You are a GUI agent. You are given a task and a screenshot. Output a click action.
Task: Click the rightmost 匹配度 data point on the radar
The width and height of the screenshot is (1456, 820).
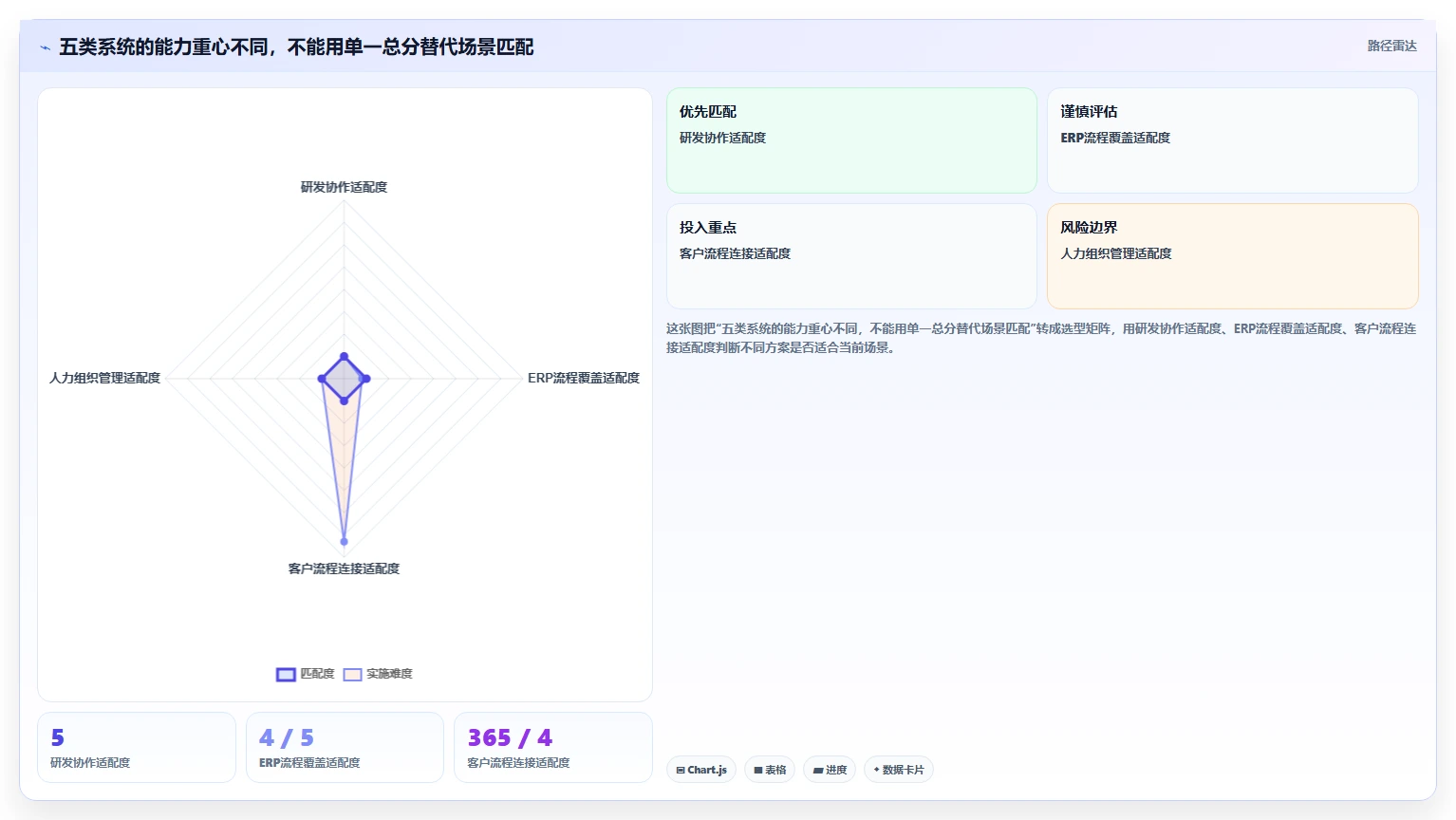366,379
